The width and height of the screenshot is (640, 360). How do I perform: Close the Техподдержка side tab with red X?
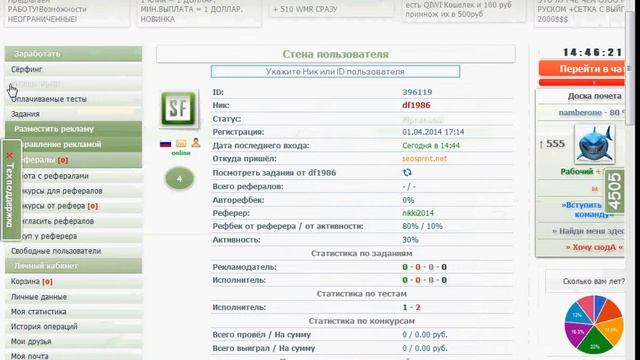(10, 156)
